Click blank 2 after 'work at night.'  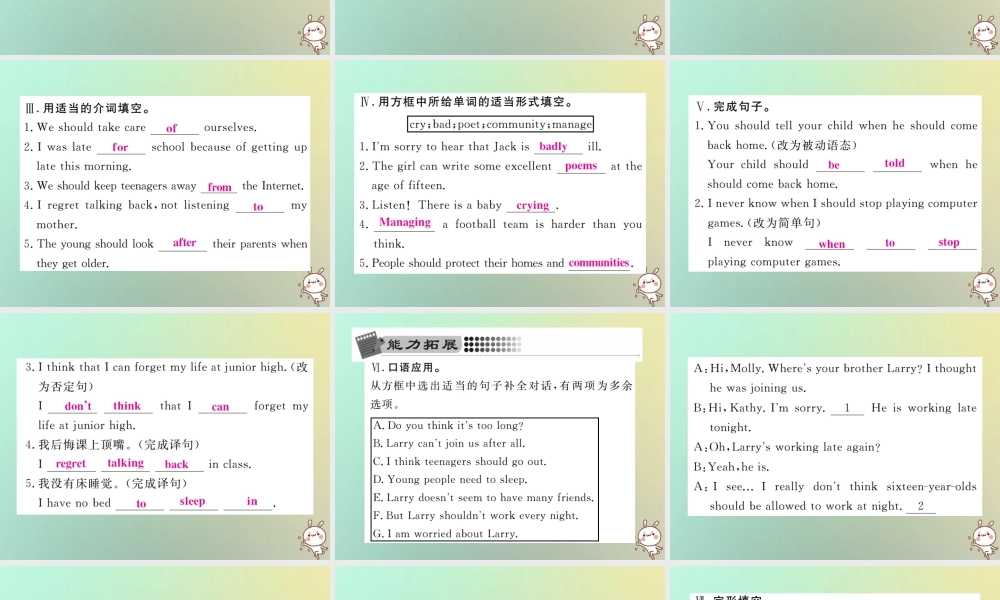click(920, 506)
